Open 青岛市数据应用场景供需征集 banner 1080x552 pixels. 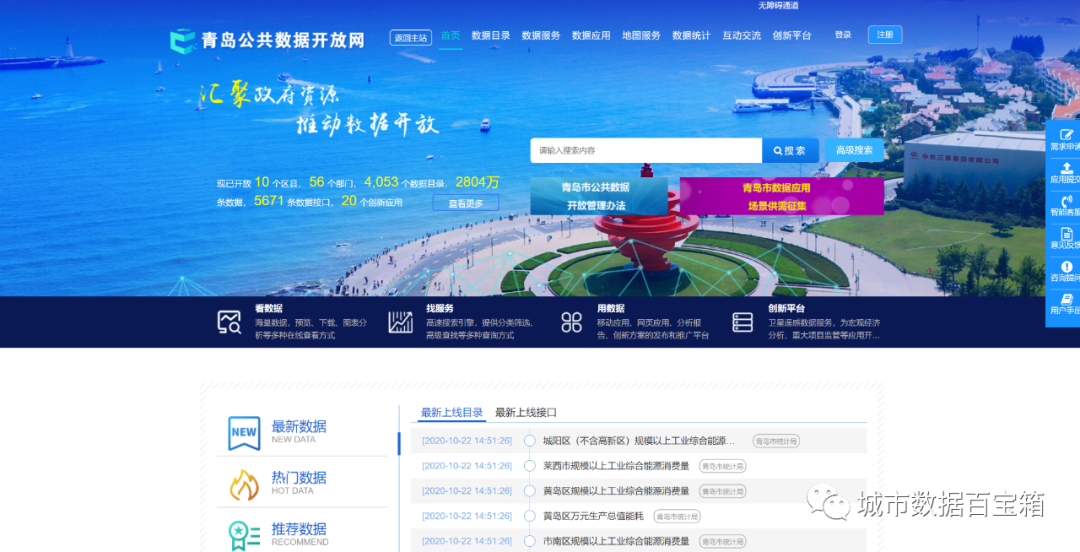782,196
